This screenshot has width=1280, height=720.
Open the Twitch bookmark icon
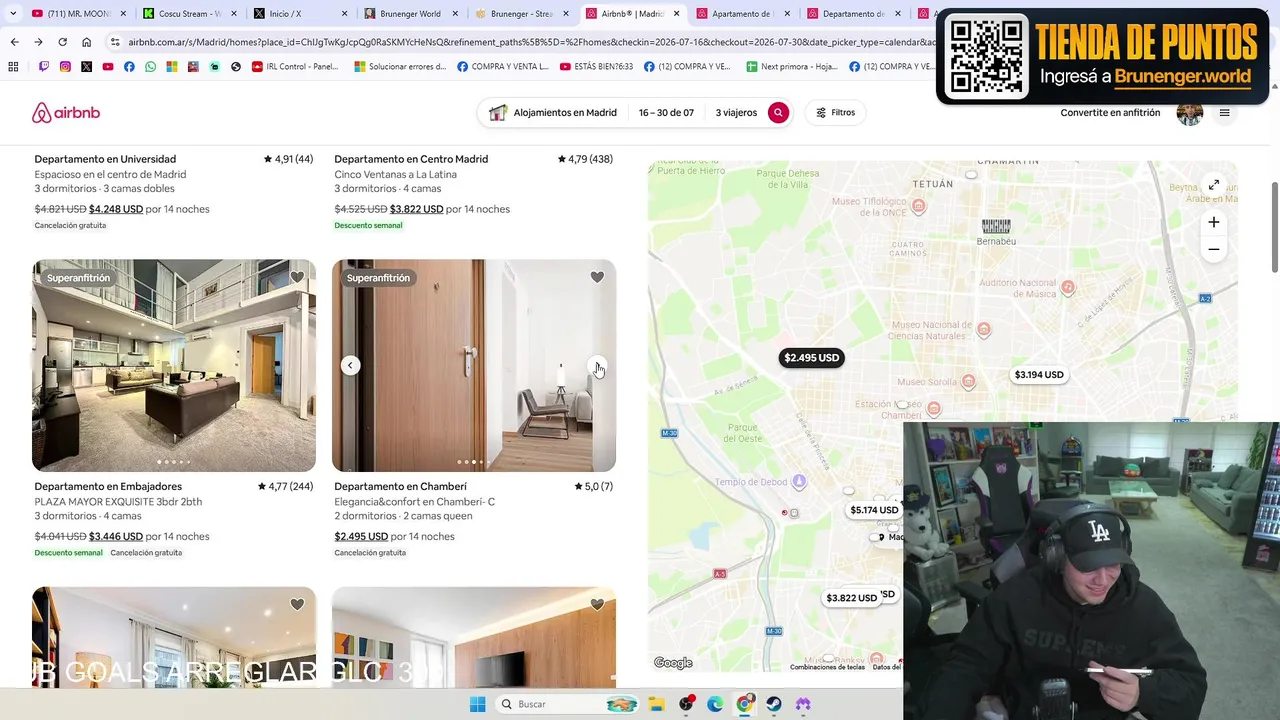[43, 67]
